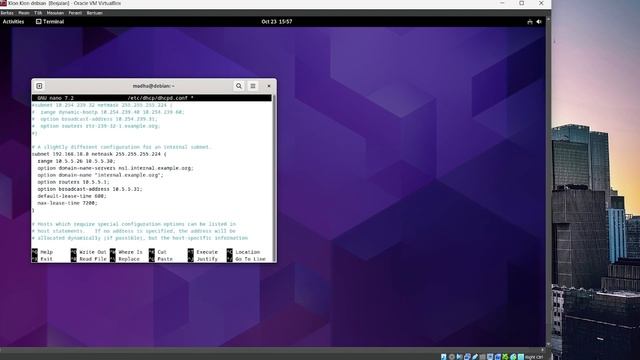The width and height of the screenshot is (640, 360).
Task: Click the /etc/dhcp/dhcpd.conf filename in nano header
Action: (x=158, y=98)
